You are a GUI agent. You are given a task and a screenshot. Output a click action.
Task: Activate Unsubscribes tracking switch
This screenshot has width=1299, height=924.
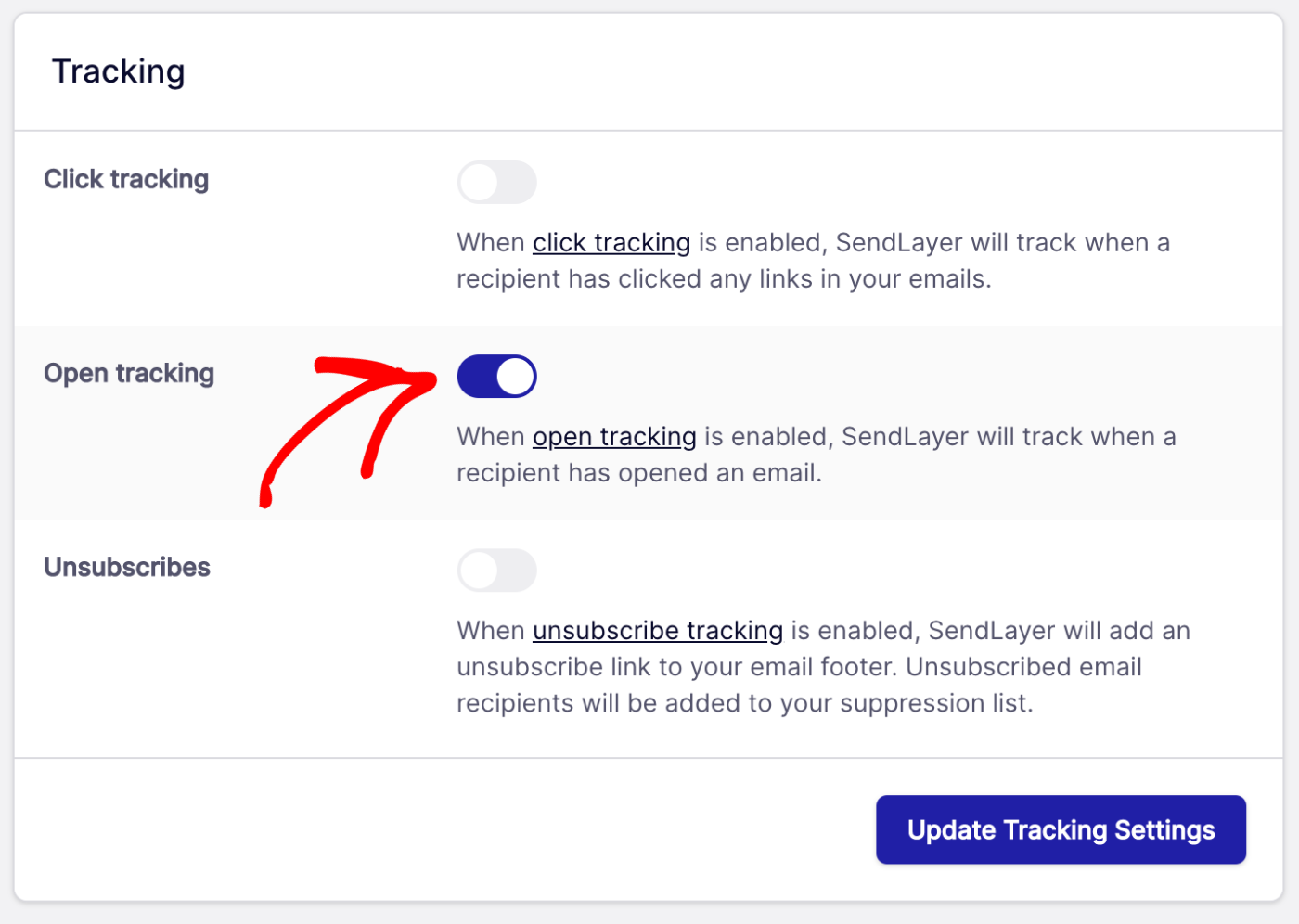coord(496,570)
